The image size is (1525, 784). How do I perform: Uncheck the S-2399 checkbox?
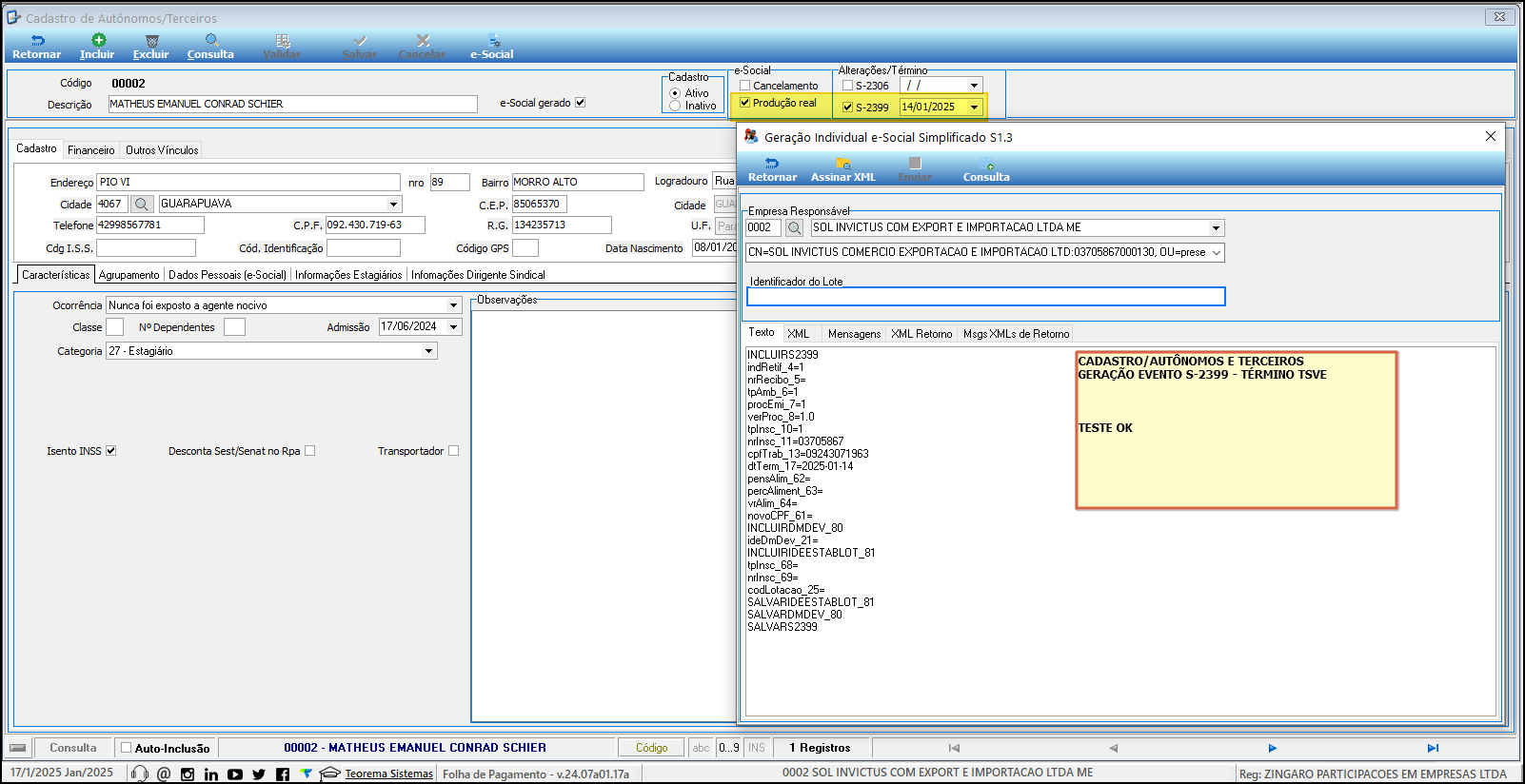pyautogui.click(x=848, y=107)
